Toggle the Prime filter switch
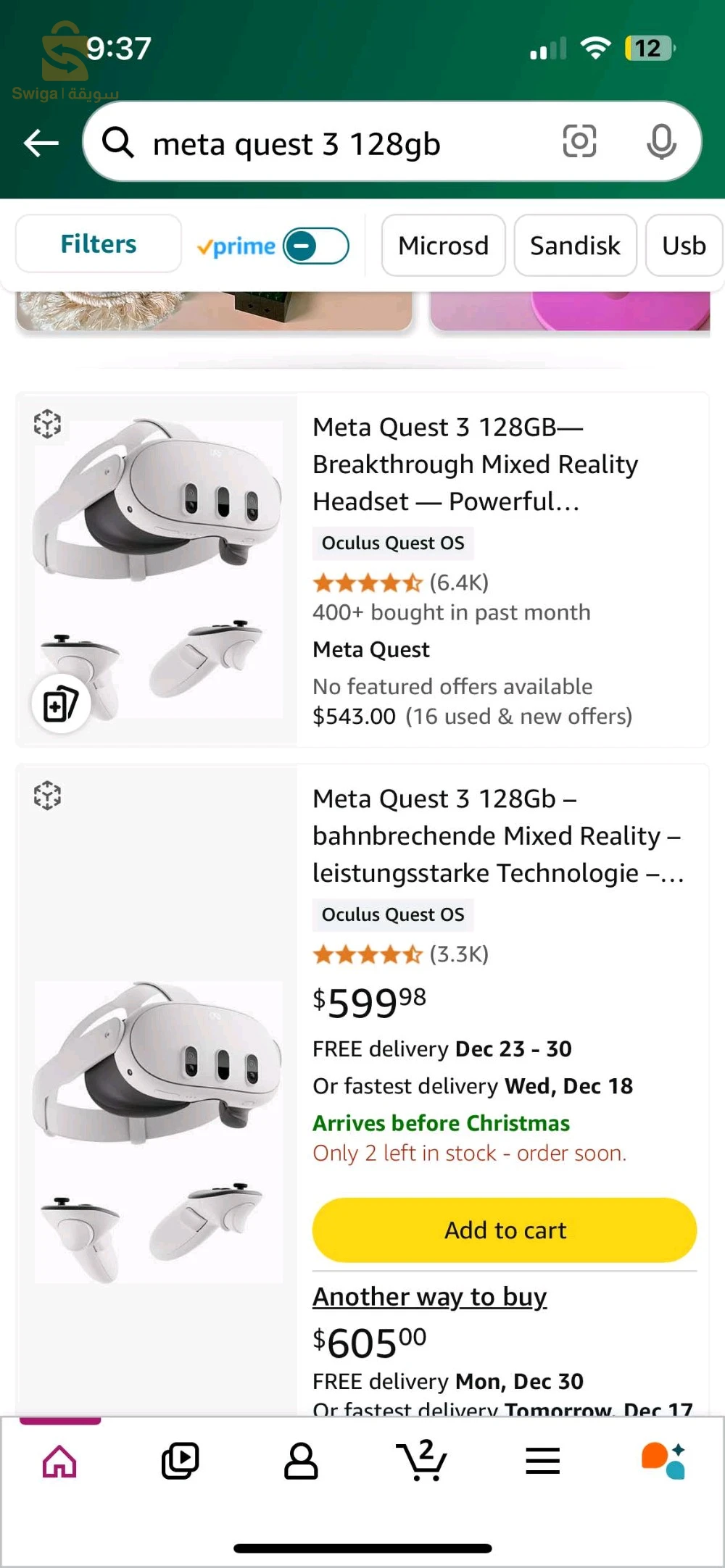The image size is (725, 1568). tap(315, 246)
